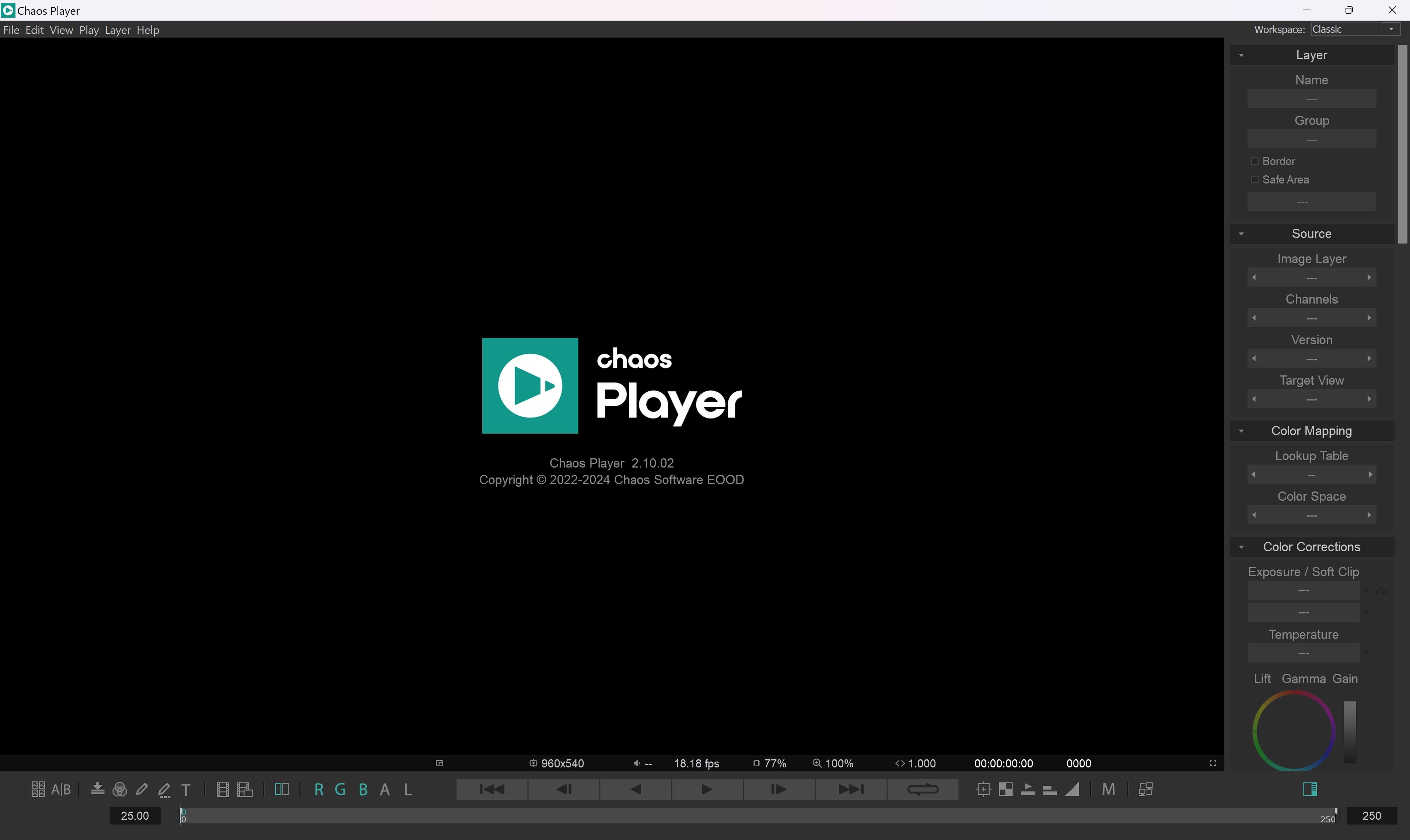1410x840 pixels.
Task: Click the layer Name input field
Action: click(1312, 99)
